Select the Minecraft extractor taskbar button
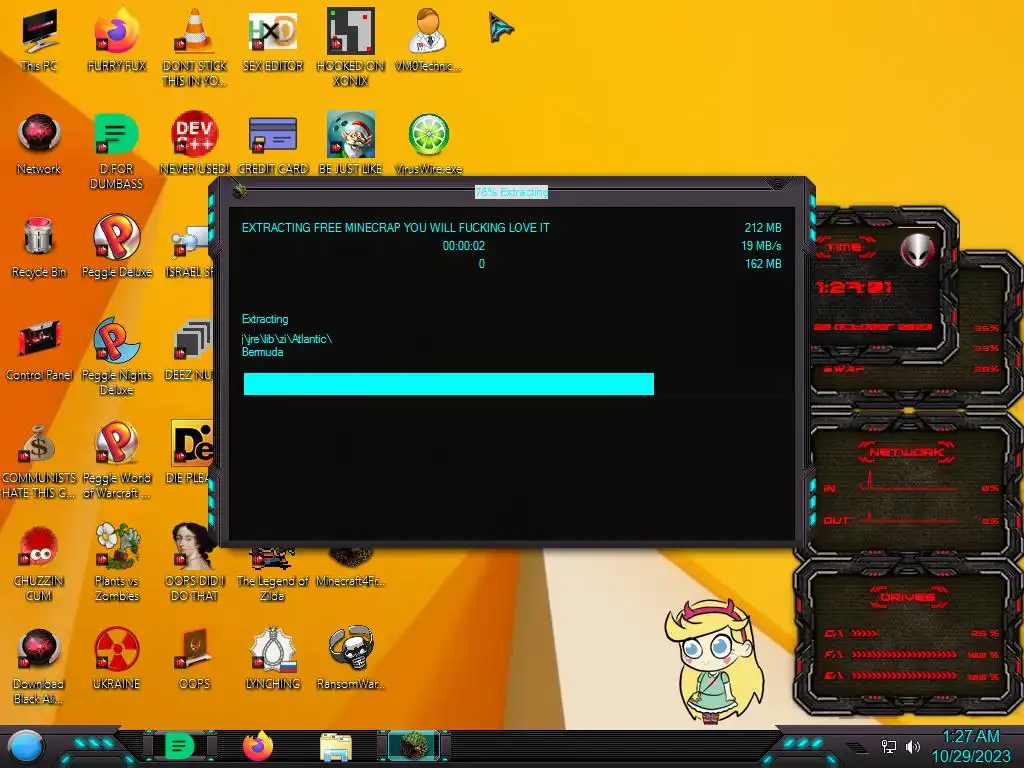 coord(414,746)
